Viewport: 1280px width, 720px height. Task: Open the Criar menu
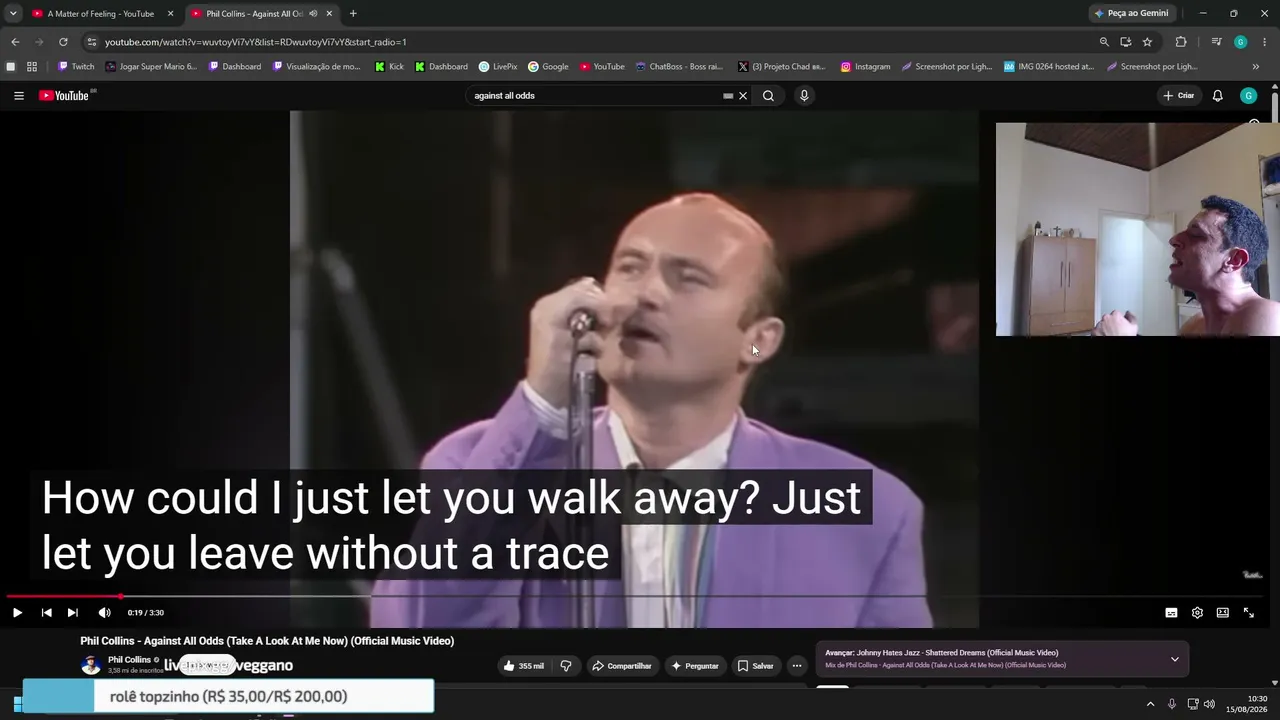(x=1179, y=96)
